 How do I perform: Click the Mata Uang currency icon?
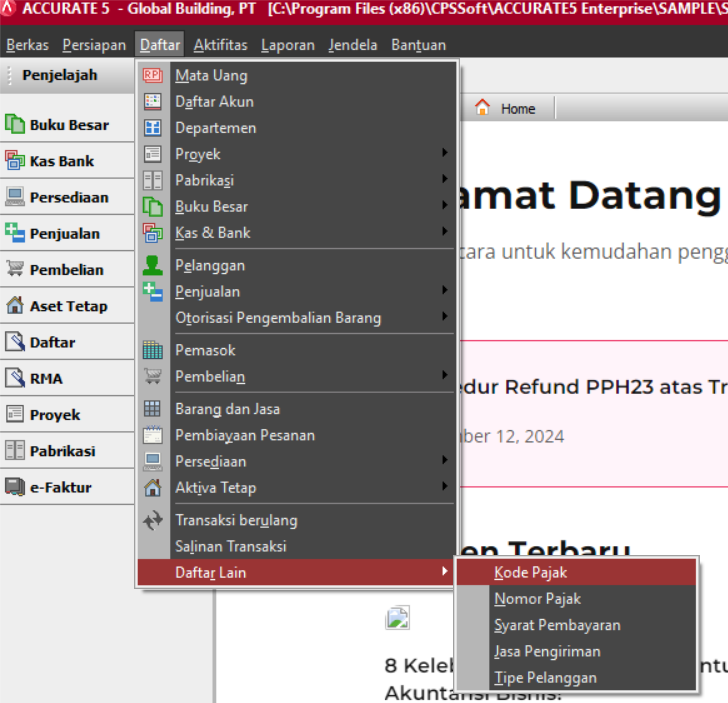pyautogui.click(x=152, y=75)
